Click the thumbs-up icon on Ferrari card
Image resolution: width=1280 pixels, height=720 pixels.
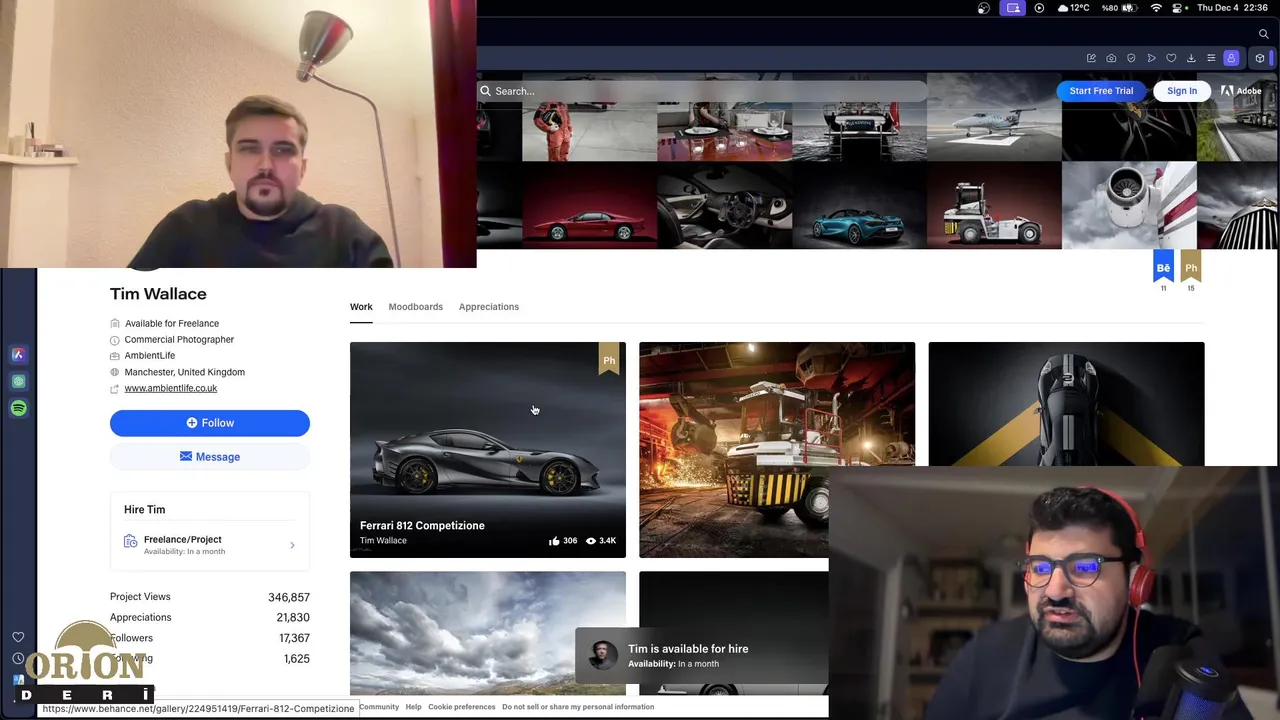point(554,541)
